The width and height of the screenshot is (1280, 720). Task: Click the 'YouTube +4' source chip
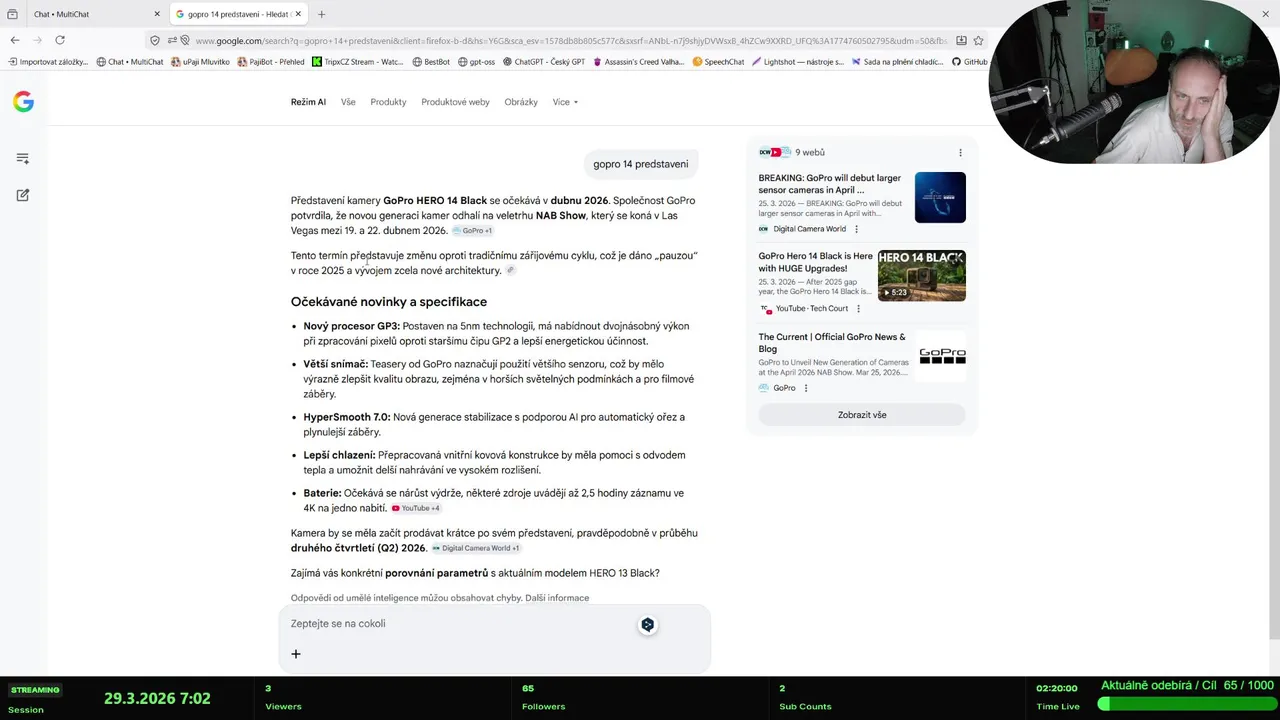pyautogui.click(x=415, y=509)
